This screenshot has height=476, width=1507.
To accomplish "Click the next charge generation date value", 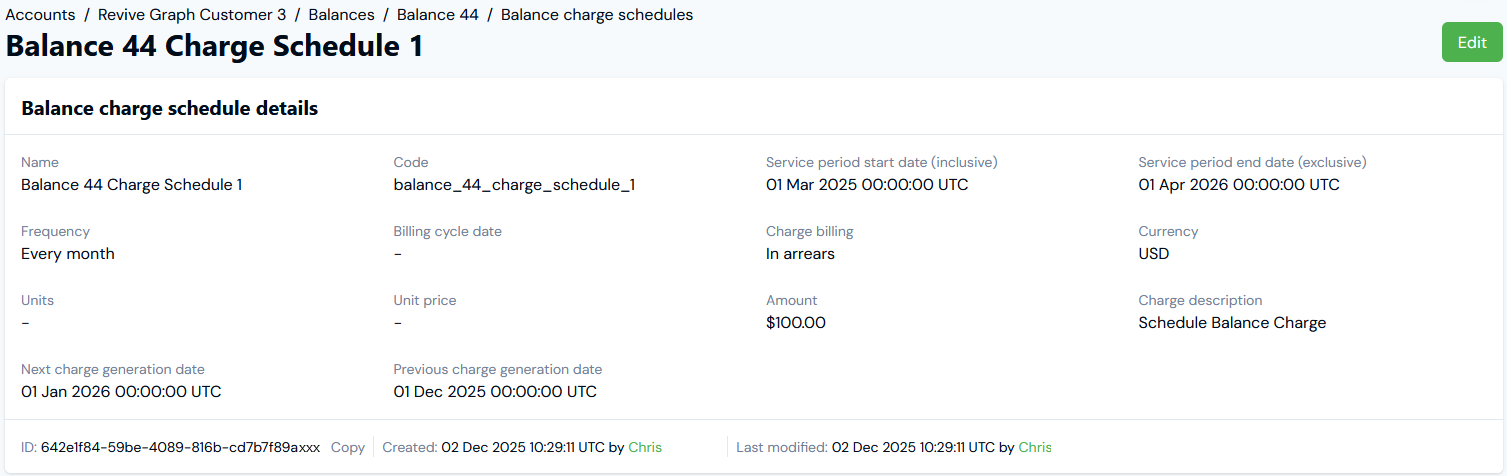I will pyautogui.click(x=121, y=392).
